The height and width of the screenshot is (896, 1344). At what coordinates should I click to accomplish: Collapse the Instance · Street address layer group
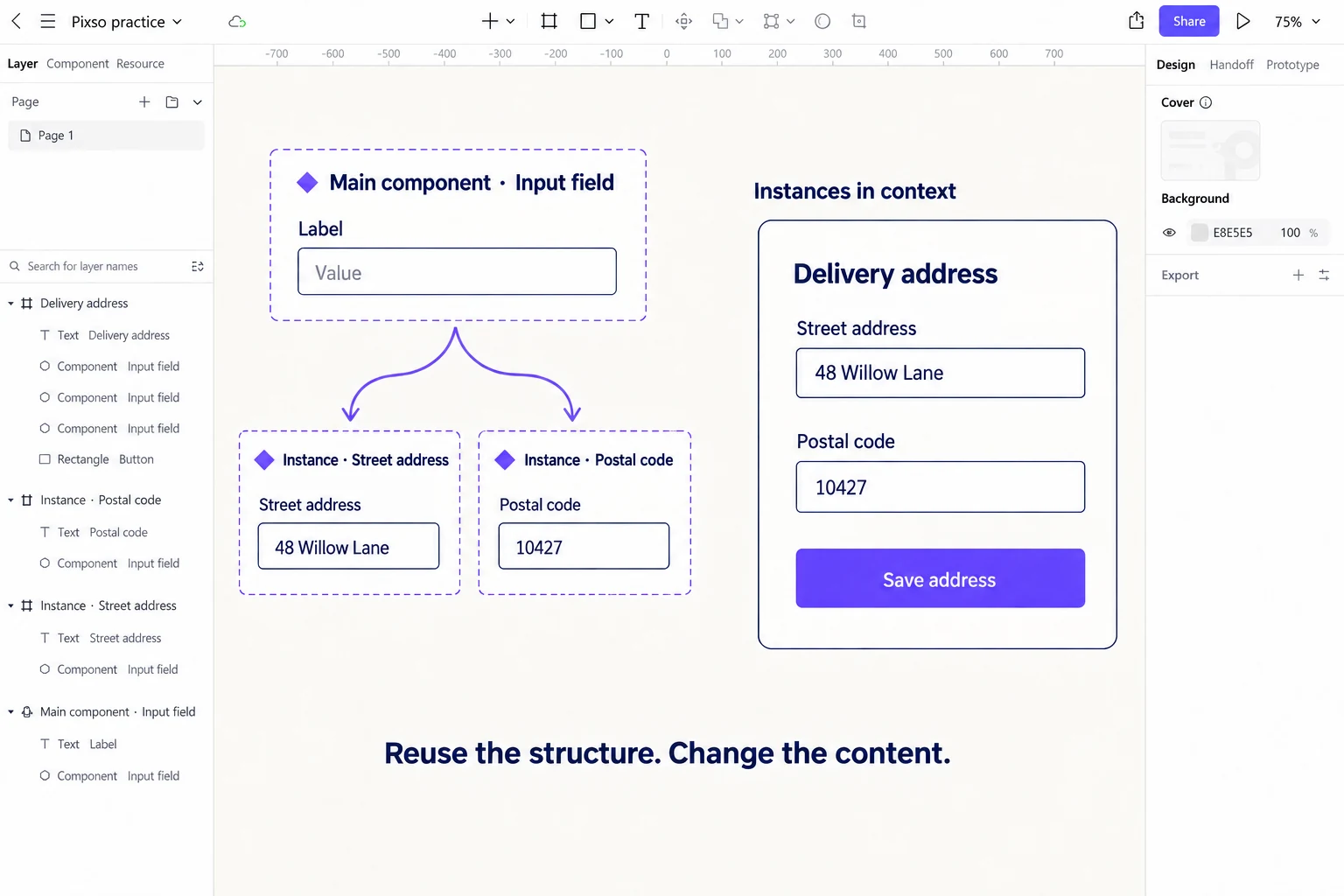coord(10,605)
